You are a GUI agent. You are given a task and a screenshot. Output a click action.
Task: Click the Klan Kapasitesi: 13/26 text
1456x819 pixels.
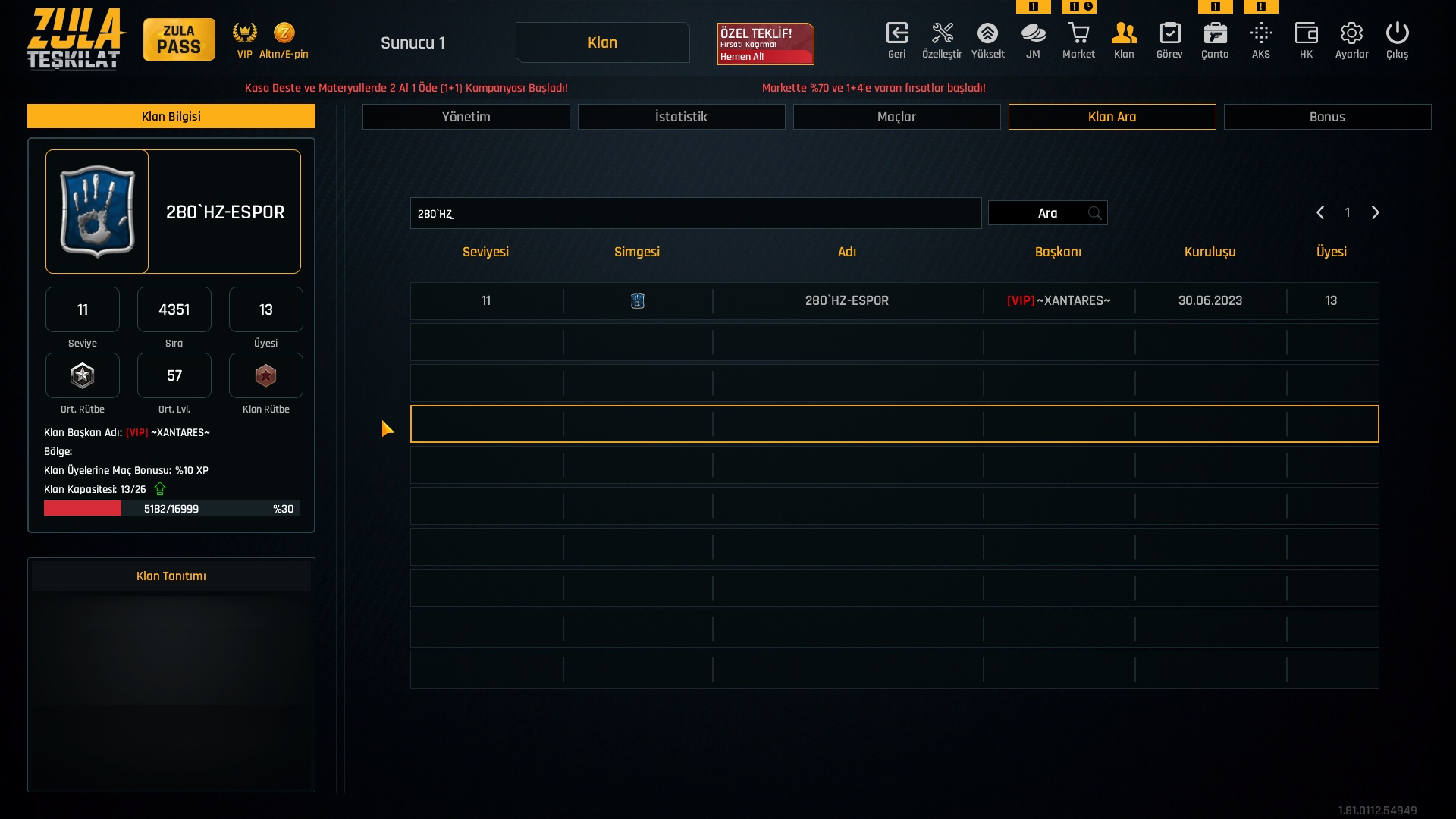(95, 489)
